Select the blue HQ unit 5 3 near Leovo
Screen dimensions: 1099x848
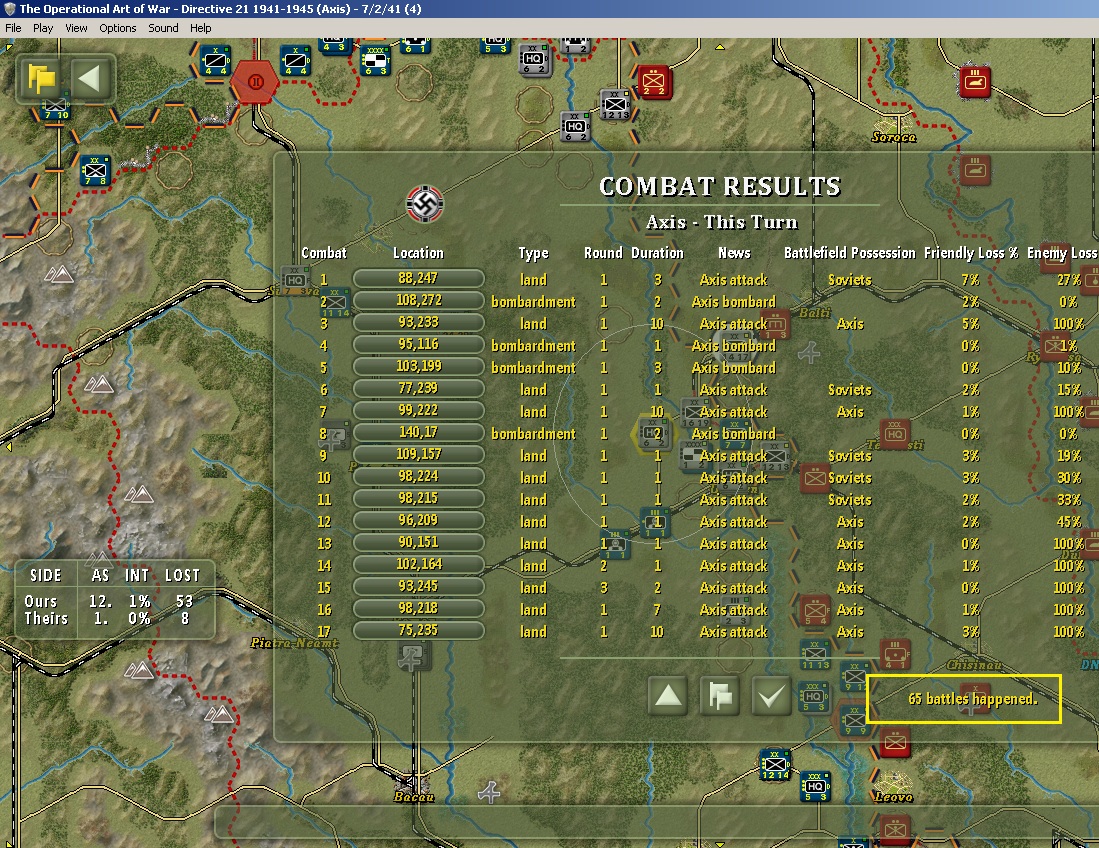coord(815,786)
